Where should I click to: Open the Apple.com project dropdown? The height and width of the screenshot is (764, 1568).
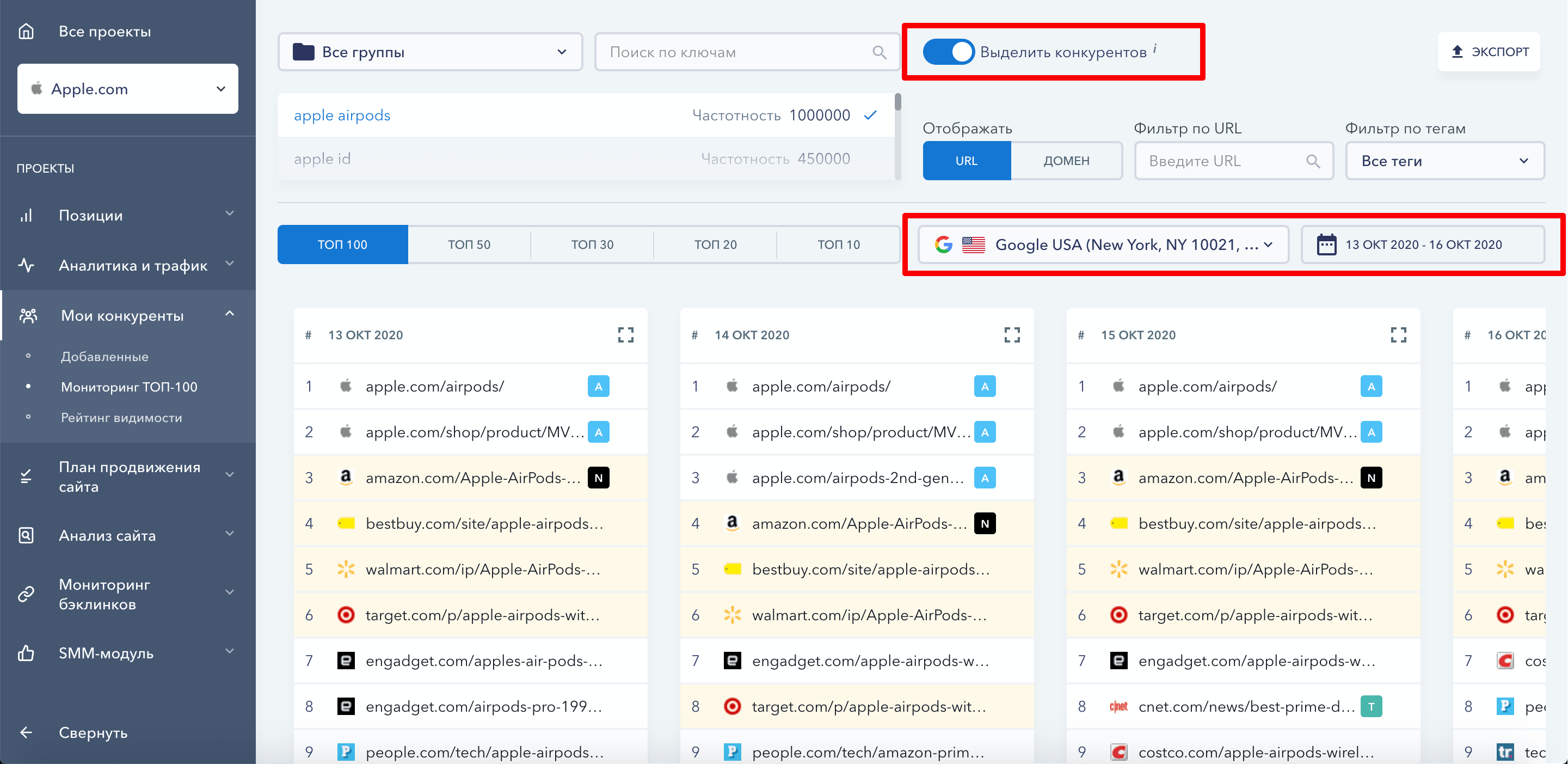[128, 89]
